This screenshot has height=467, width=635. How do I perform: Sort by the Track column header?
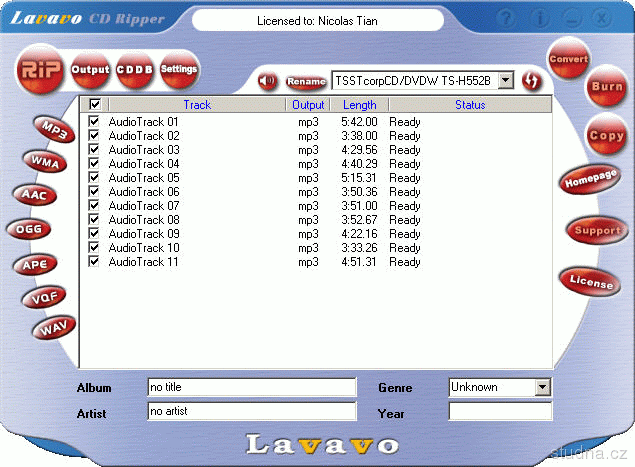[197, 104]
